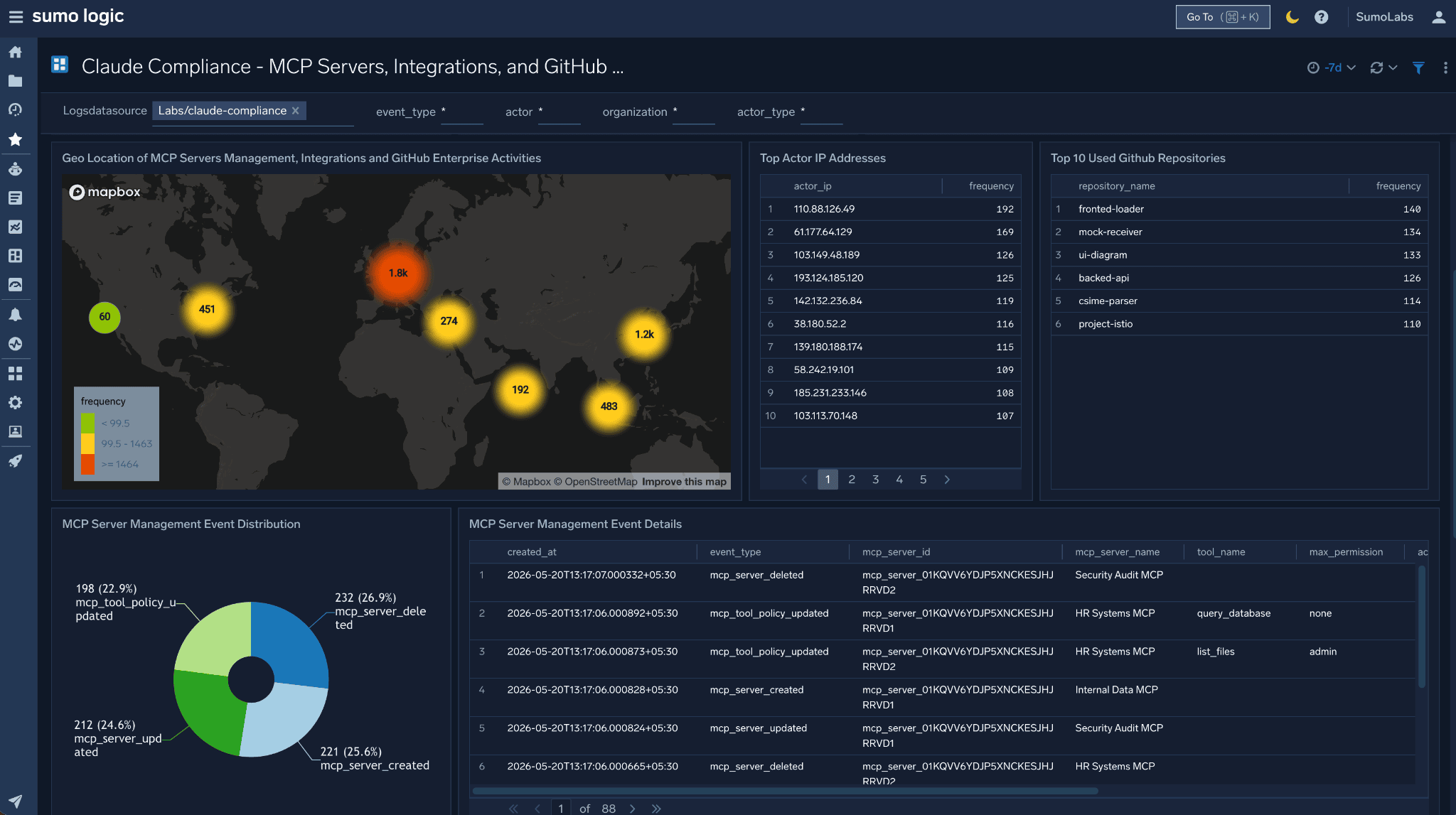Sort by actor_ip column header

click(813, 186)
